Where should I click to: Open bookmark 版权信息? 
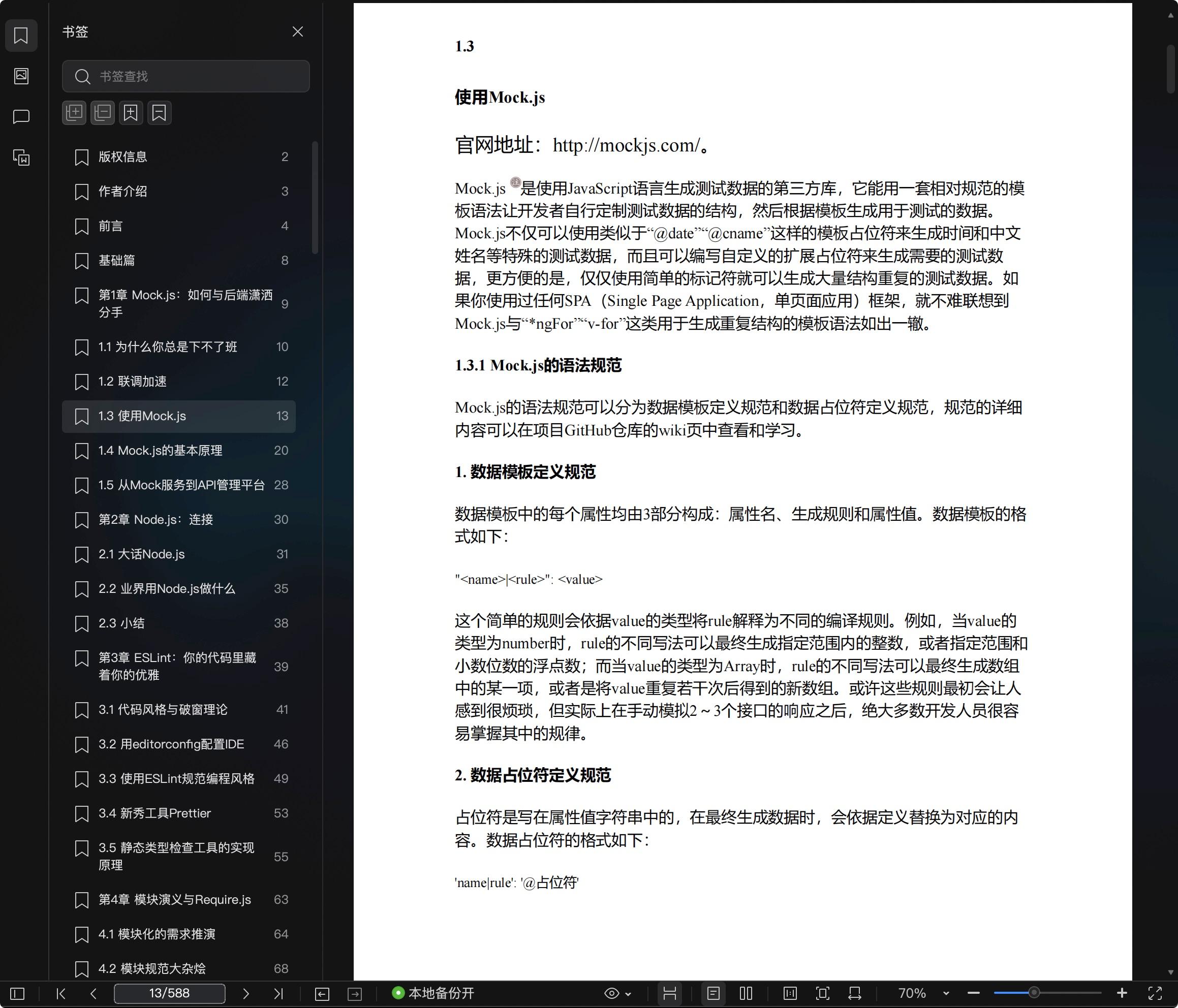[179, 157]
